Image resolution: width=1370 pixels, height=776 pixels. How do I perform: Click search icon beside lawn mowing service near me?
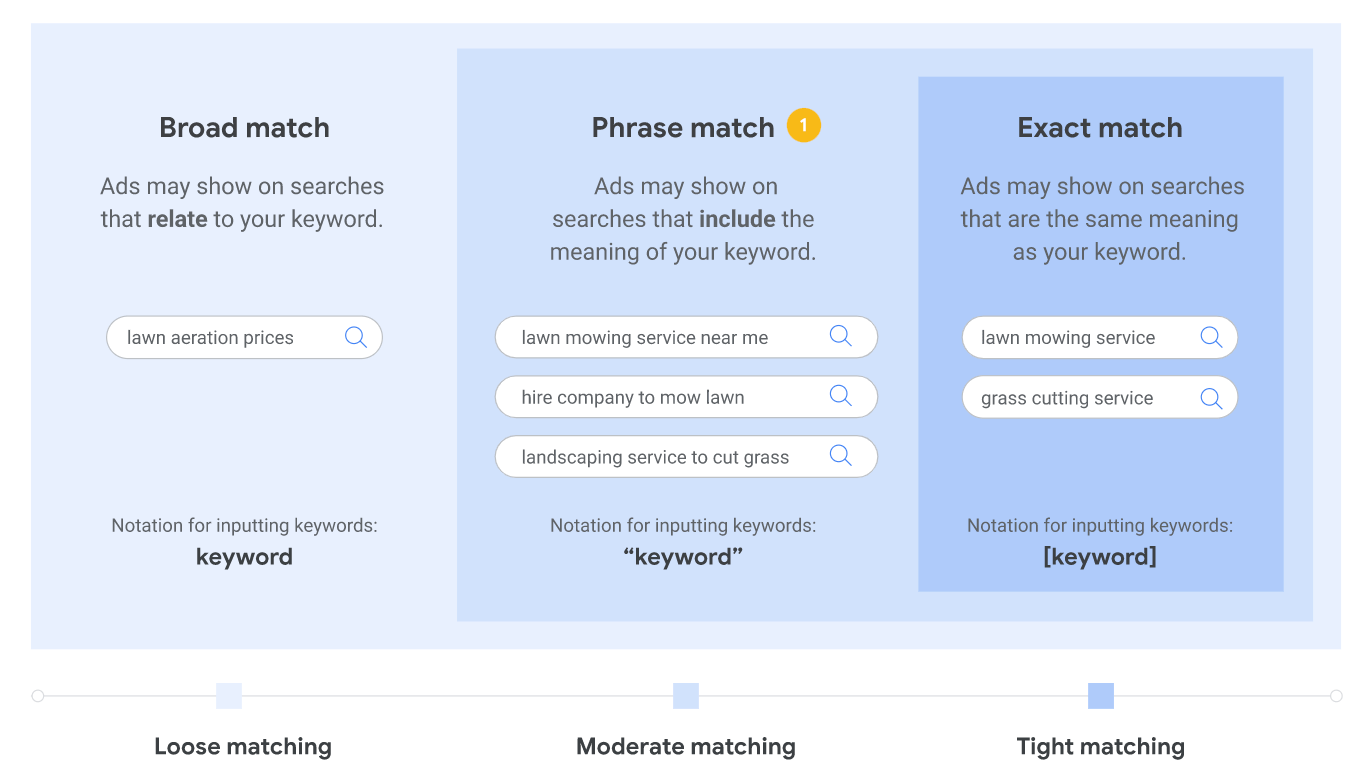click(x=840, y=336)
